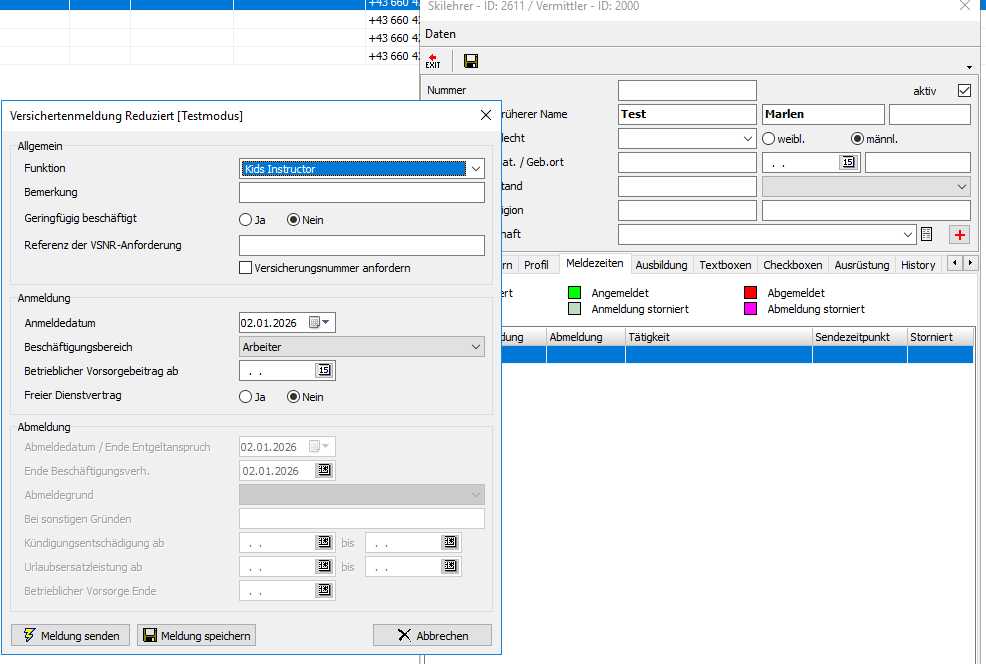Select Ja for Geringfügig beschäftigt
This screenshot has width=986, height=664.
coord(245,220)
